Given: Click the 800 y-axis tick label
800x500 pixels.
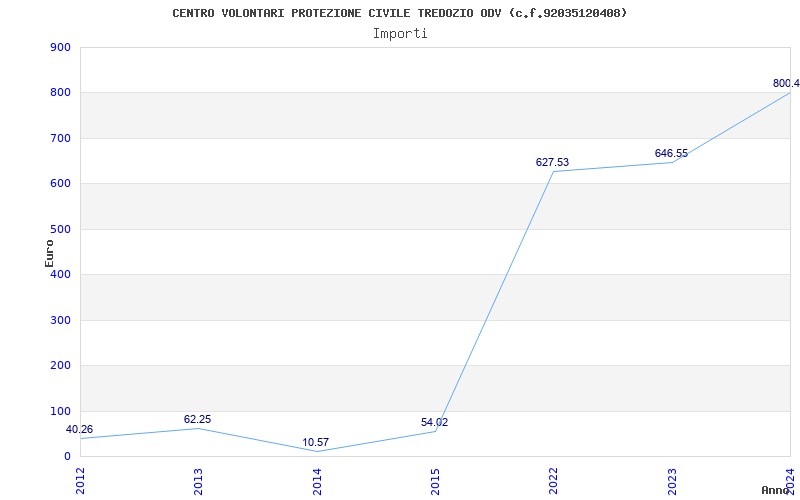Looking at the screenshot, I should [60, 93].
